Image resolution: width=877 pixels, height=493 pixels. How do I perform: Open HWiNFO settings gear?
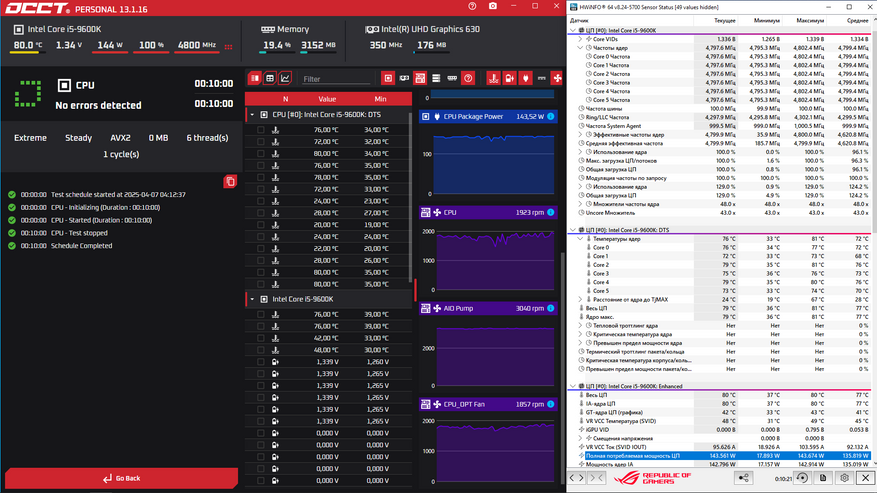pos(845,478)
